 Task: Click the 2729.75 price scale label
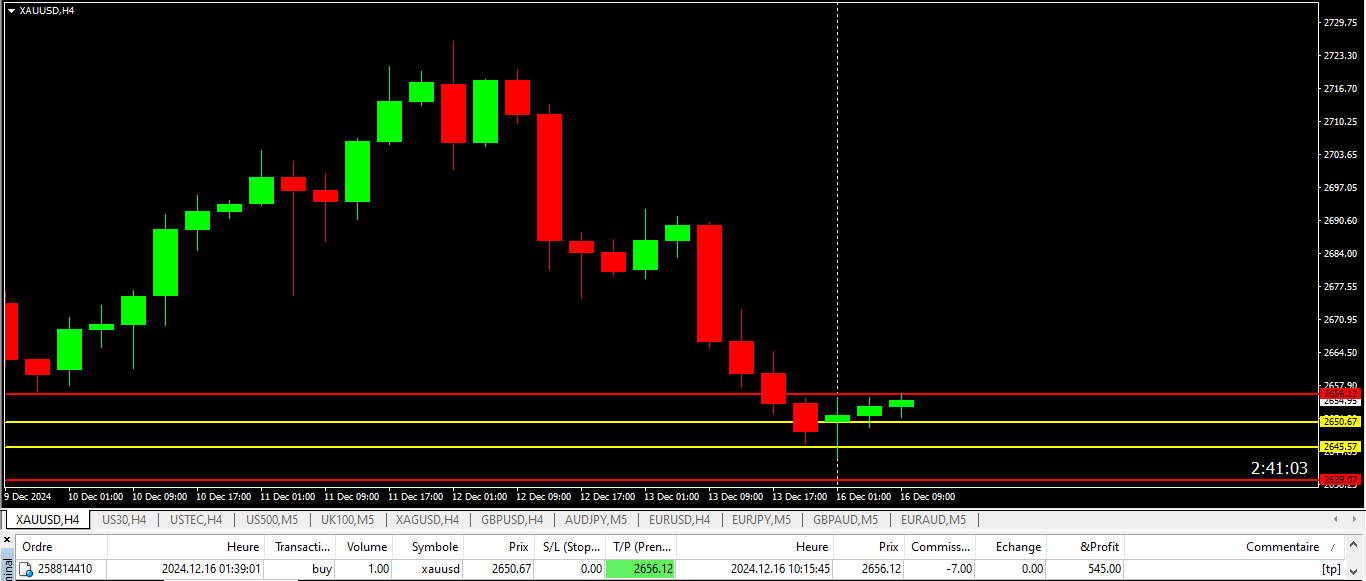pyautogui.click(x=1340, y=22)
